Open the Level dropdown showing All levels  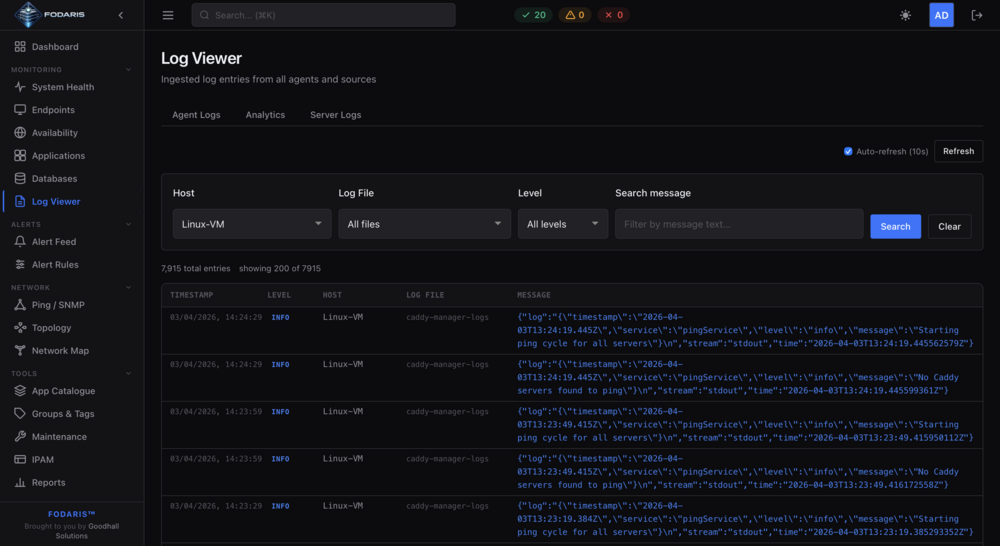point(562,224)
